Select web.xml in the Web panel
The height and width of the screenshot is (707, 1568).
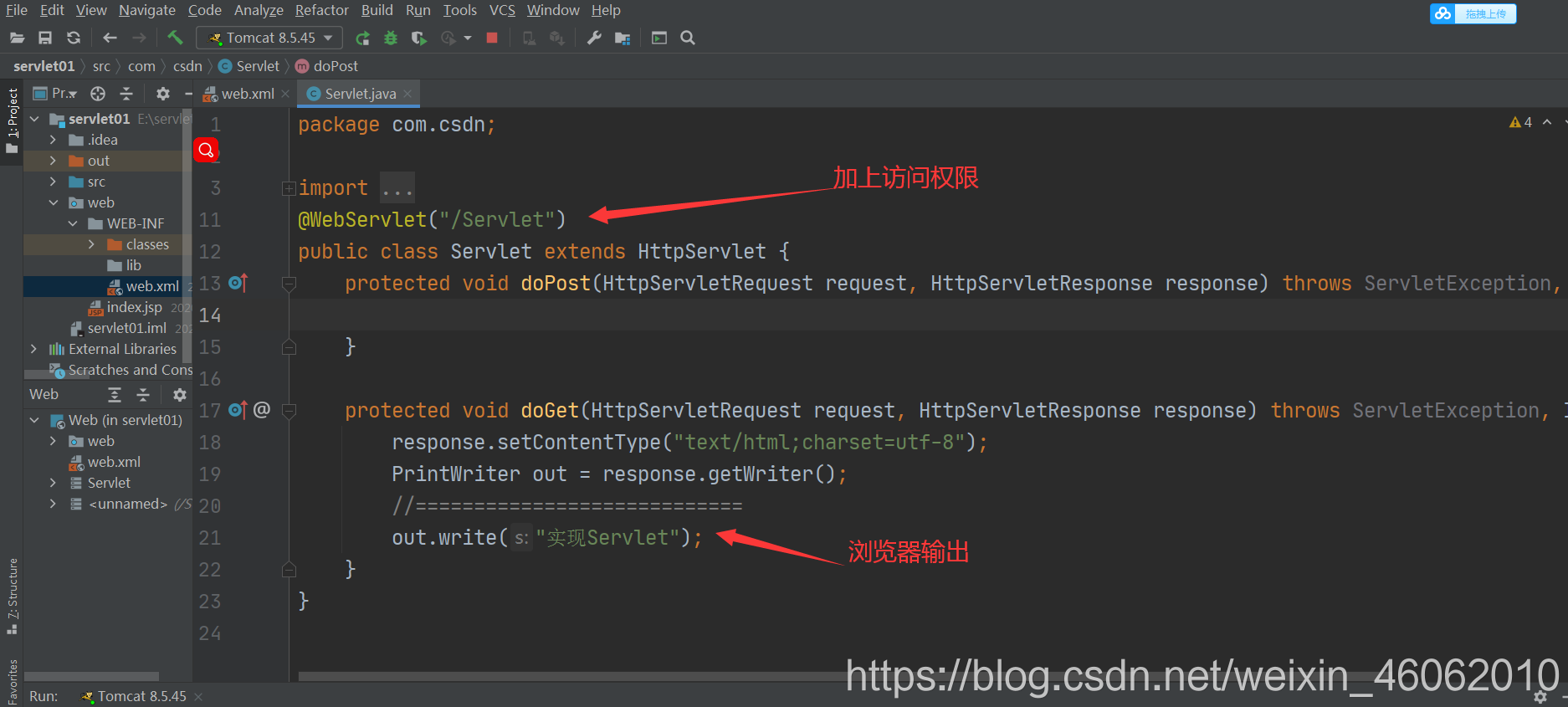[x=105, y=462]
